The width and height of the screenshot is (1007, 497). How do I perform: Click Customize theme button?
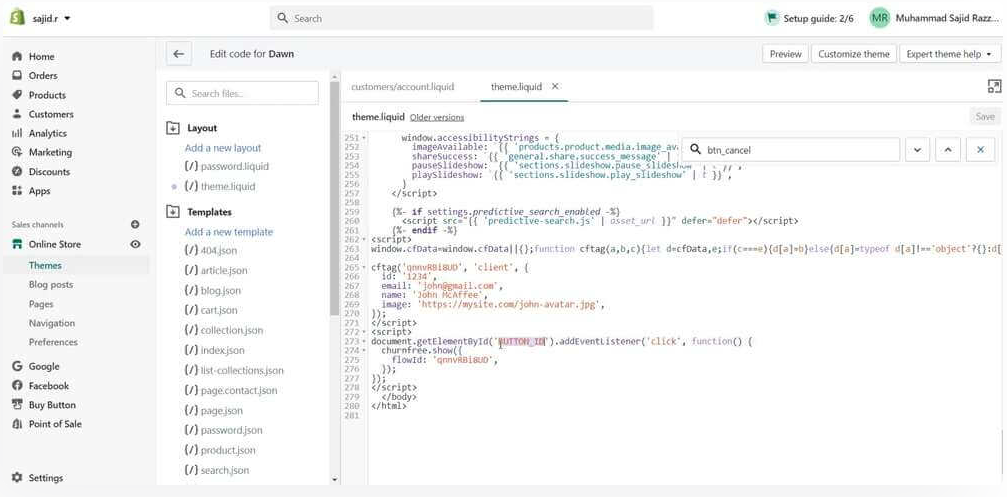click(x=854, y=54)
